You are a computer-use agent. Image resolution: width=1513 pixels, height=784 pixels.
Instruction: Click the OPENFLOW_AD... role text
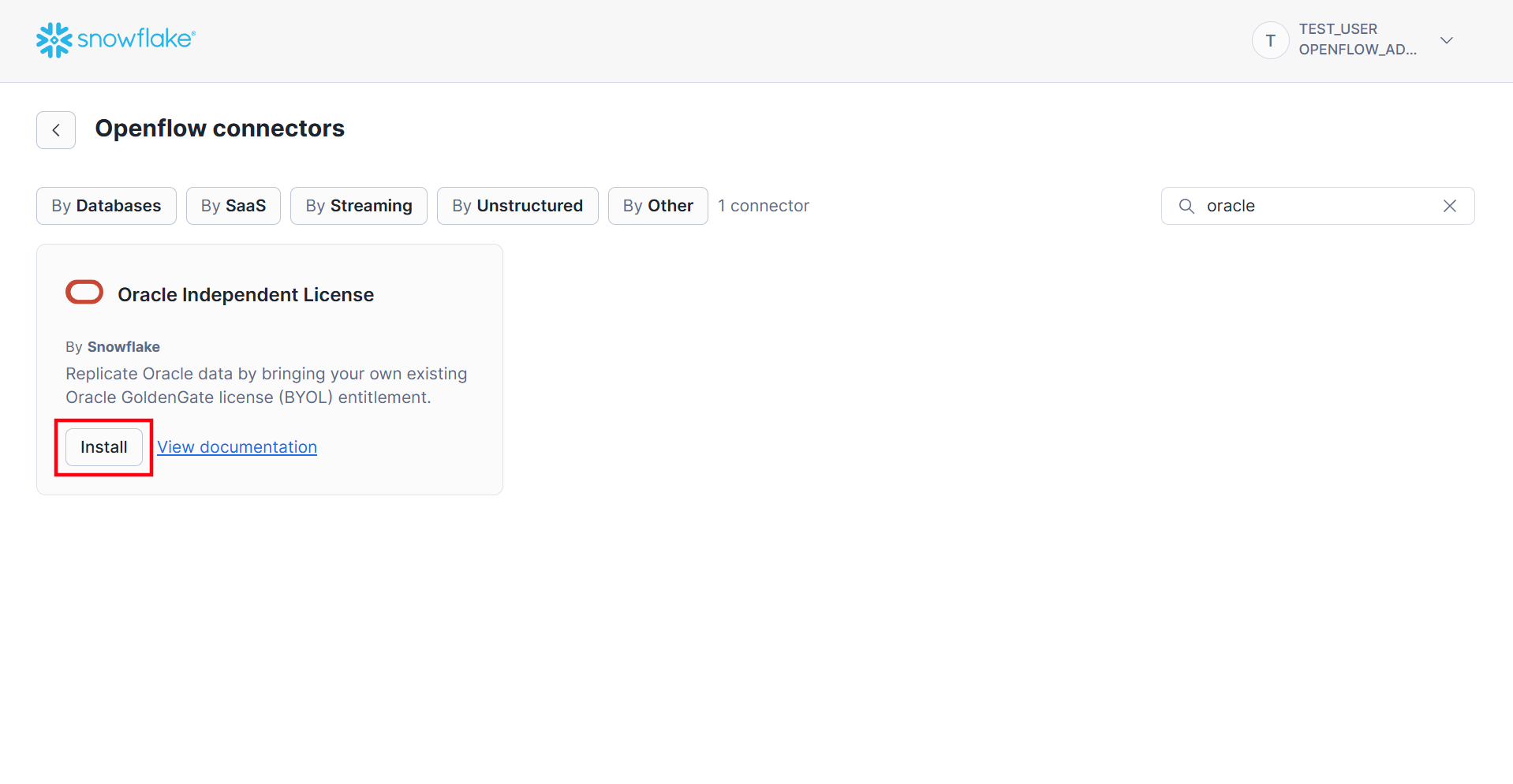coord(1358,50)
